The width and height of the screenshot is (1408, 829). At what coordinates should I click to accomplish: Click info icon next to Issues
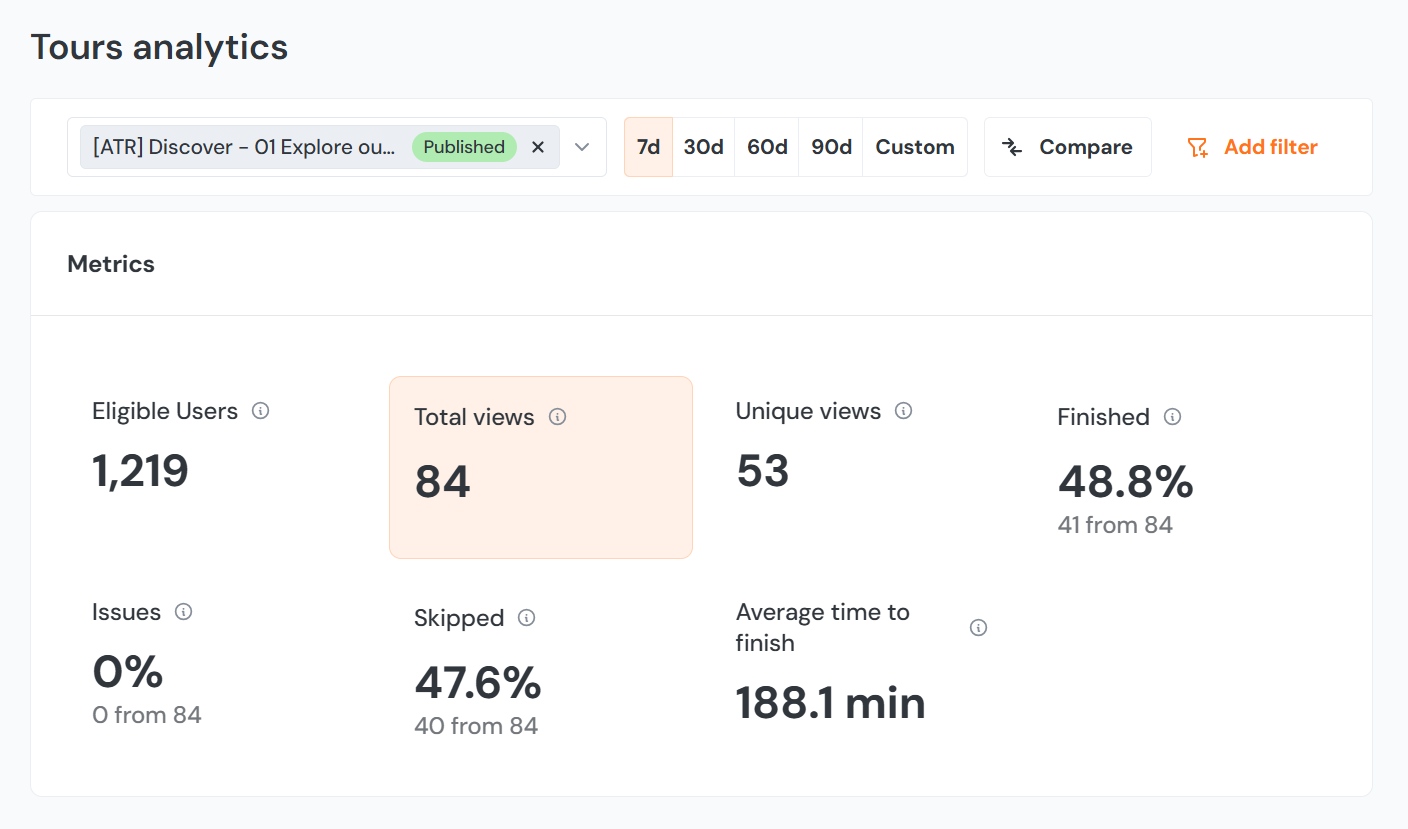point(184,612)
